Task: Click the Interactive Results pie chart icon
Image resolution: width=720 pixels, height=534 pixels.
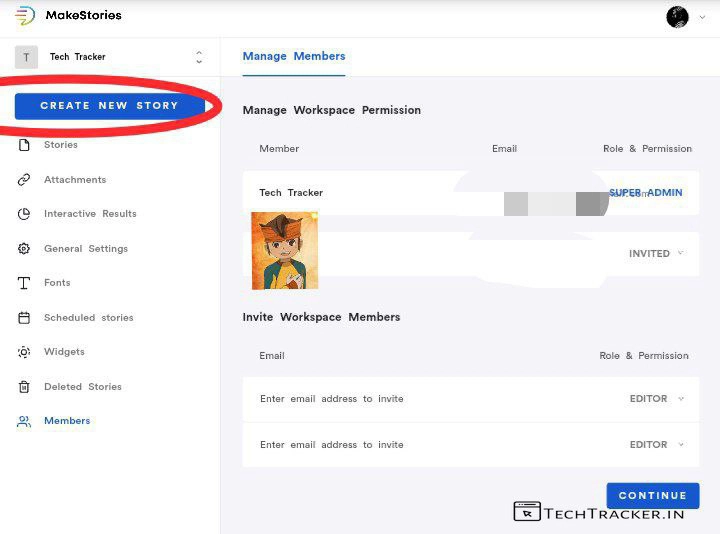Action: (24, 214)
